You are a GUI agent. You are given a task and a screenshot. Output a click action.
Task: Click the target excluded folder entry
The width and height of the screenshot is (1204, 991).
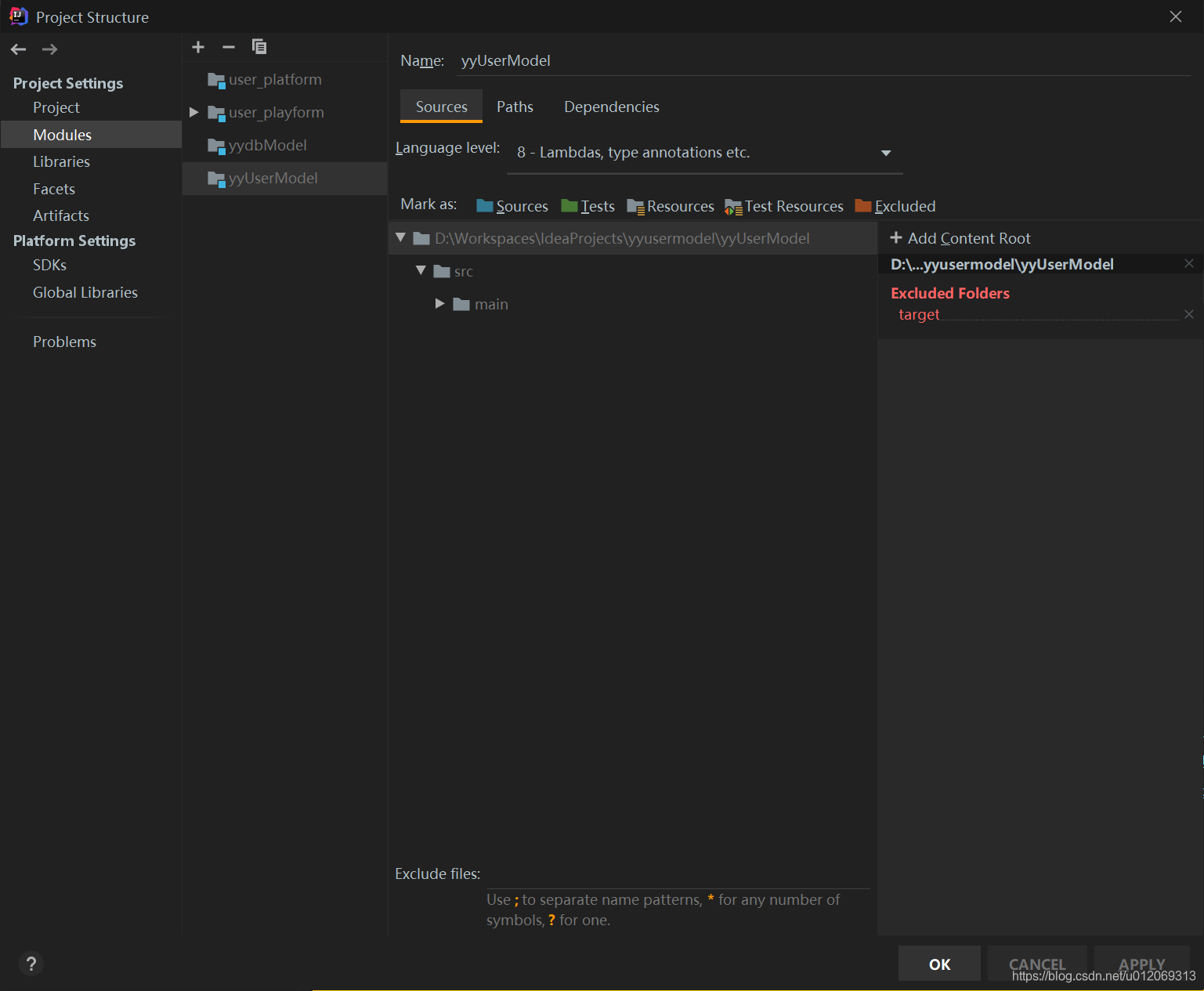pyautogui.click(x=919, y=314)
